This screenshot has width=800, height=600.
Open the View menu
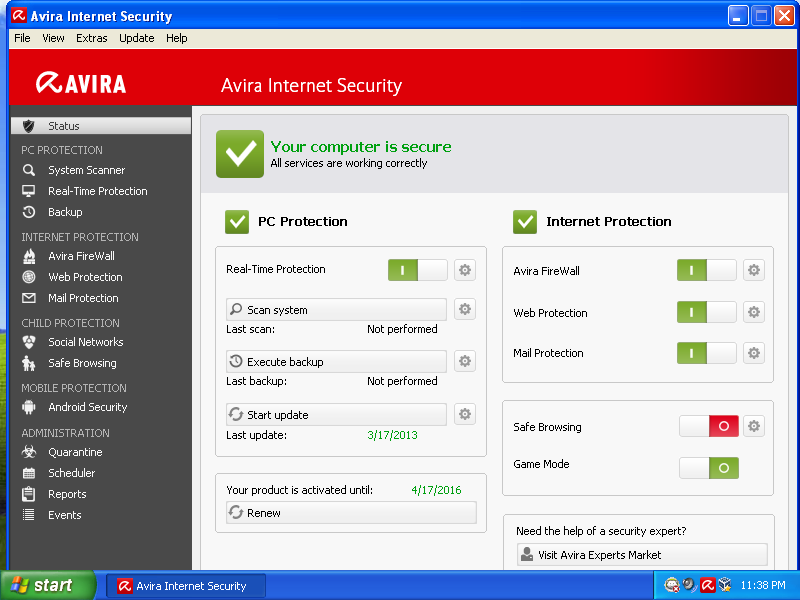point(53,38)
